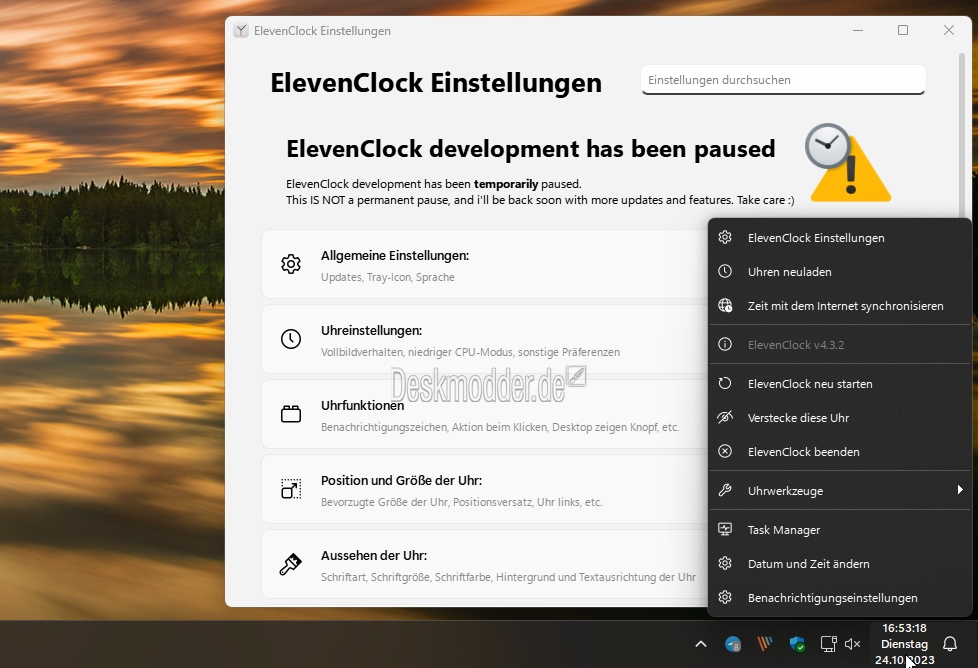Open Task Manager from the context menu
This screenshot has width=978, height=668.
tap(840, 530)
